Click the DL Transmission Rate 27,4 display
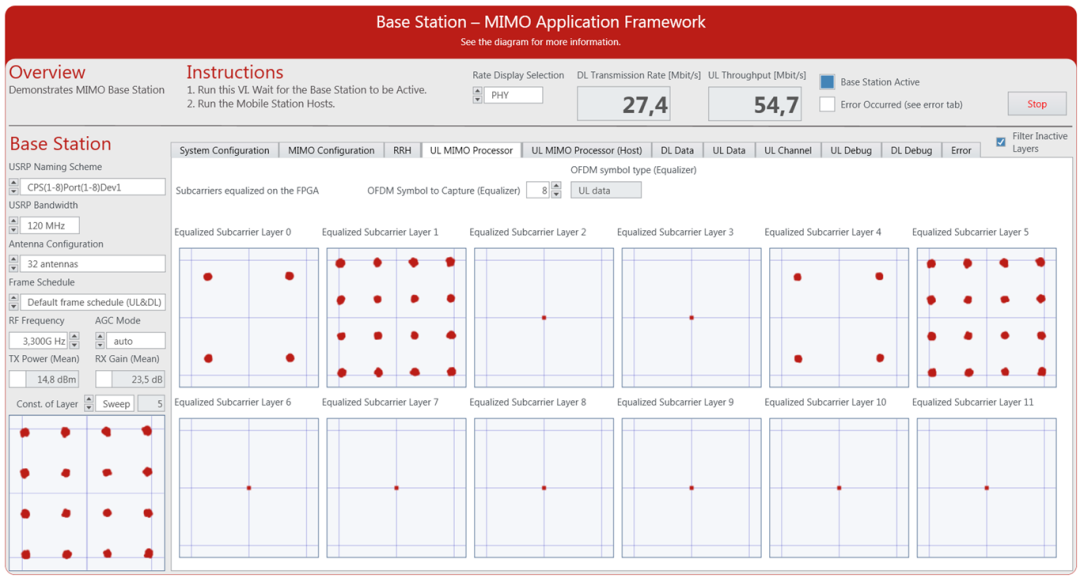This screenshot has width=1080, height=578. [x=624, y=104]
